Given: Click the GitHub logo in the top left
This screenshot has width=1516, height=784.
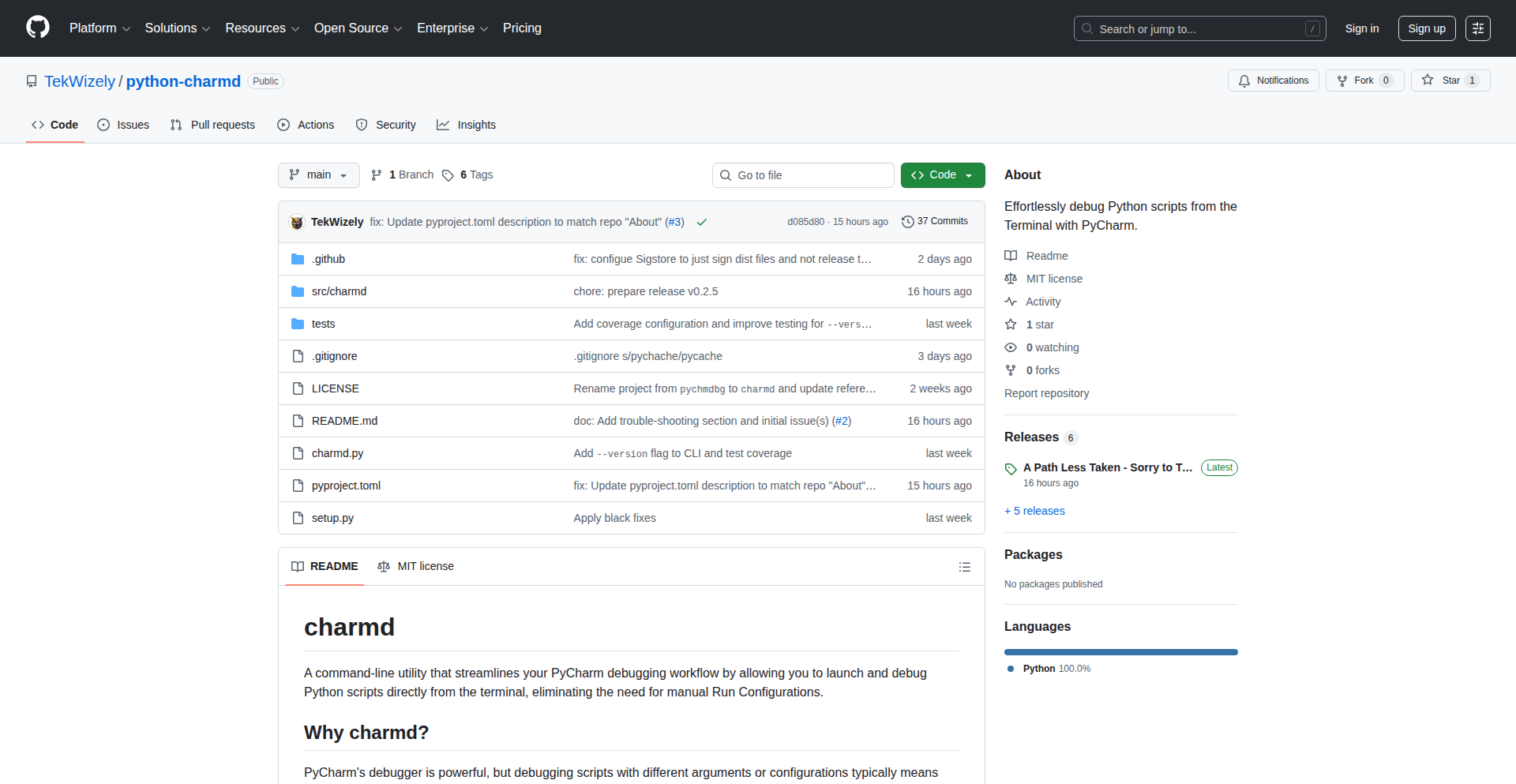Looking at the screenshot, I should 36,28.
